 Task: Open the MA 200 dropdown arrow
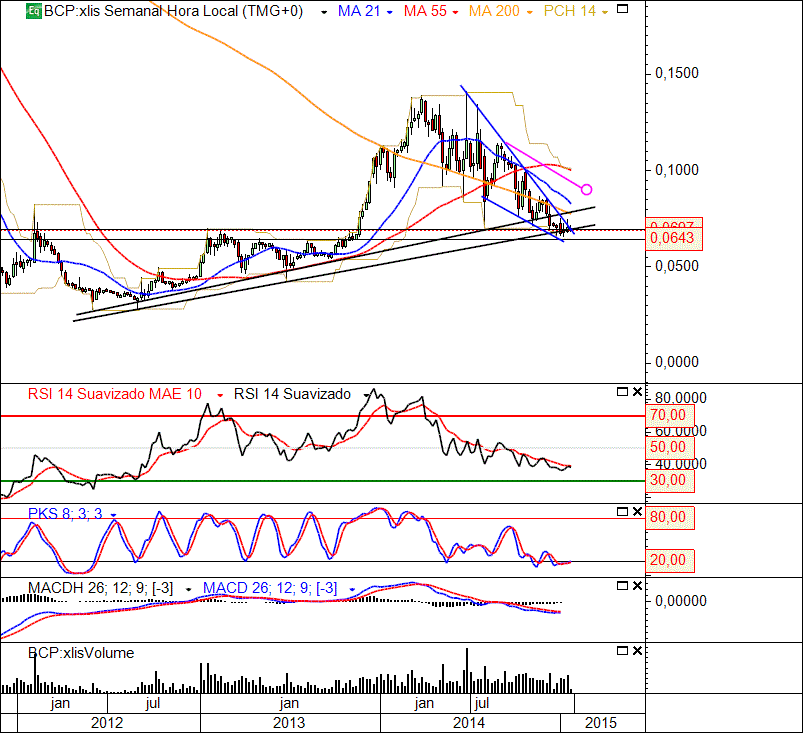click(x=530, y=12)
